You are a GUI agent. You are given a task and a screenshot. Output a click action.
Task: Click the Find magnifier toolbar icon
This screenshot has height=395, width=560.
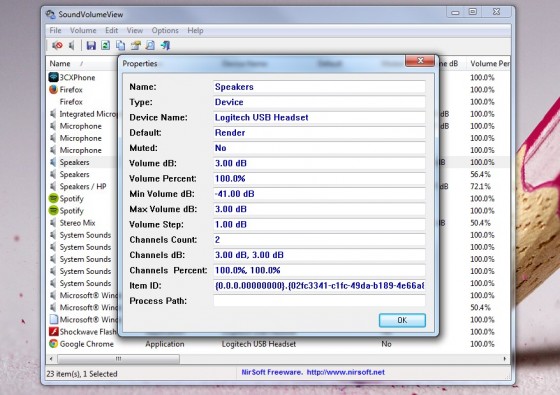tap(150, 45)
